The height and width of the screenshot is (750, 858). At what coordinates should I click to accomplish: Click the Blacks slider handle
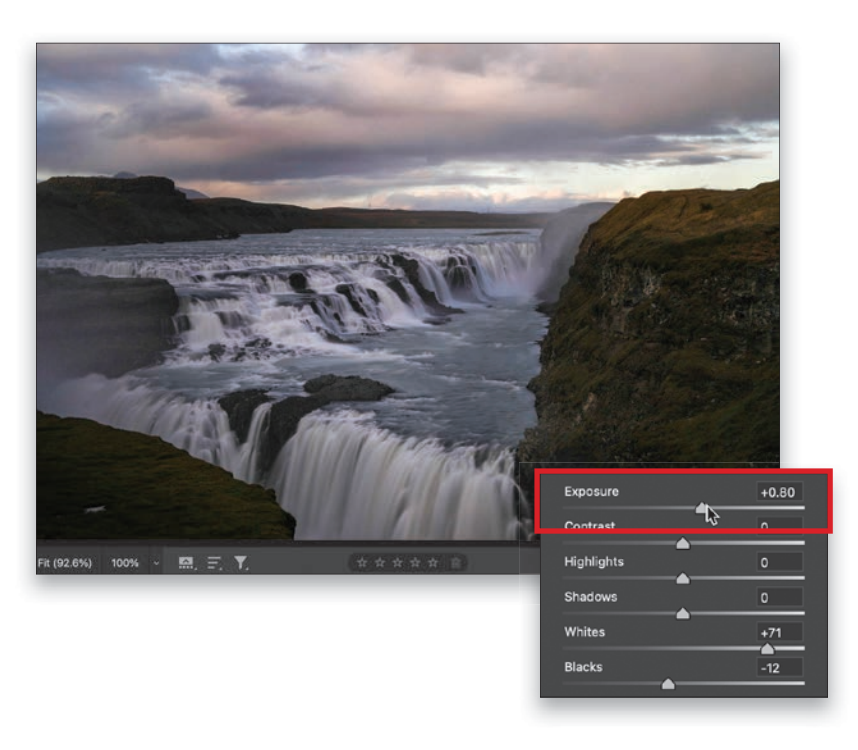(x=668, y=684)
